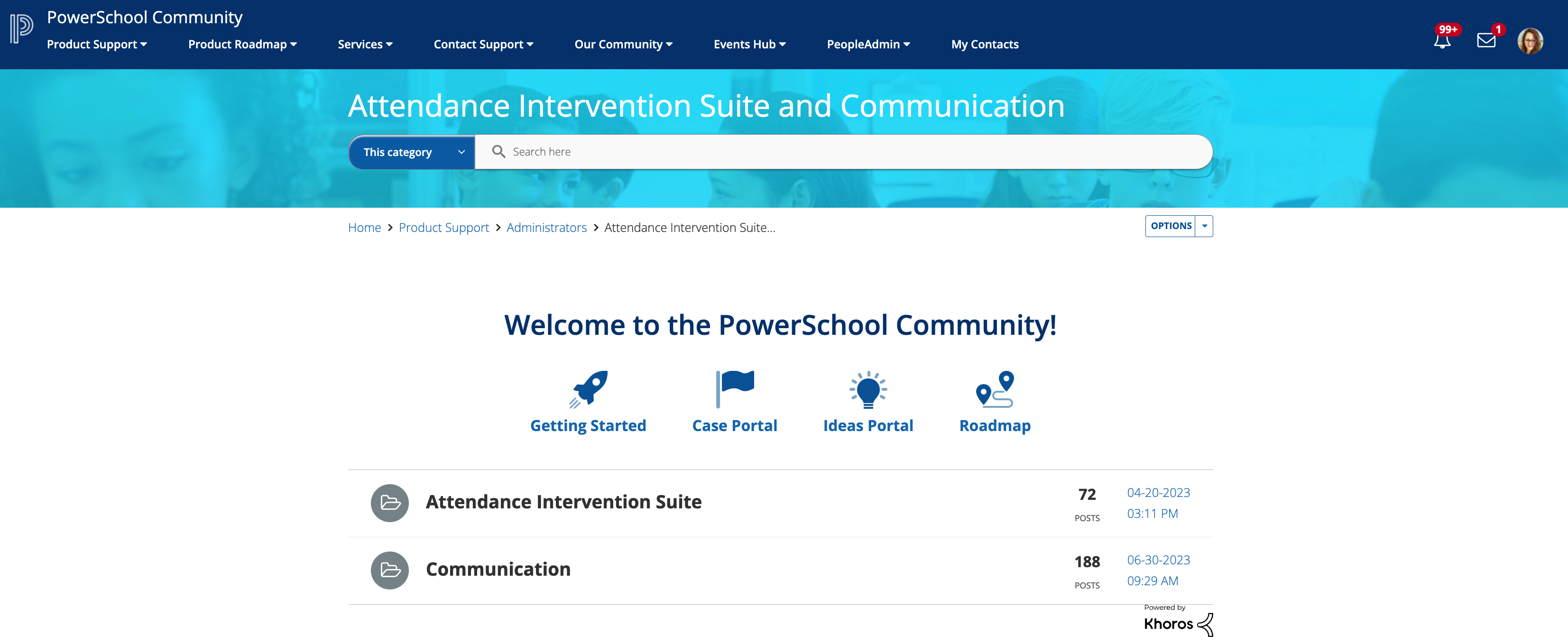Viewport: 1568px width, 644px height.
Task: Expand the Options dropdown arrow
Action: point(1204,226)
